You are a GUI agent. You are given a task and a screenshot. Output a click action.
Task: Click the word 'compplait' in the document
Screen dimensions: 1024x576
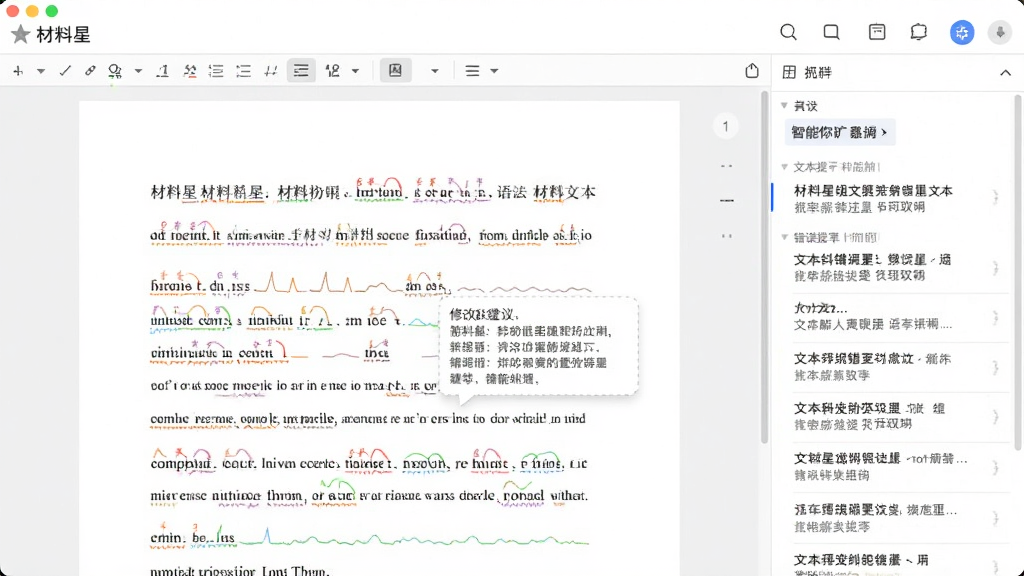[182, 464]
